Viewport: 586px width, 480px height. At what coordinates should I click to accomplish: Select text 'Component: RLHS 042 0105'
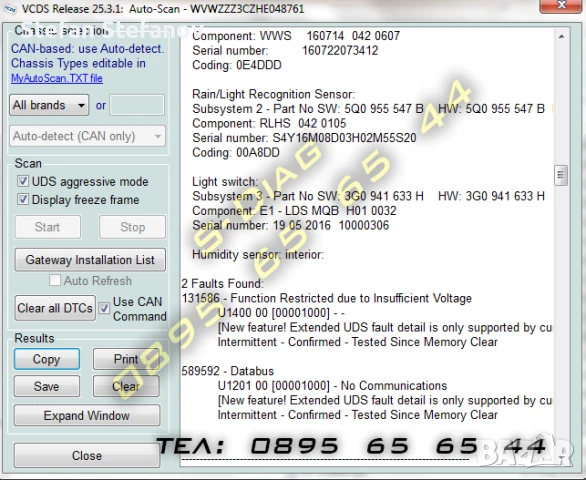(x=269, y=123)
